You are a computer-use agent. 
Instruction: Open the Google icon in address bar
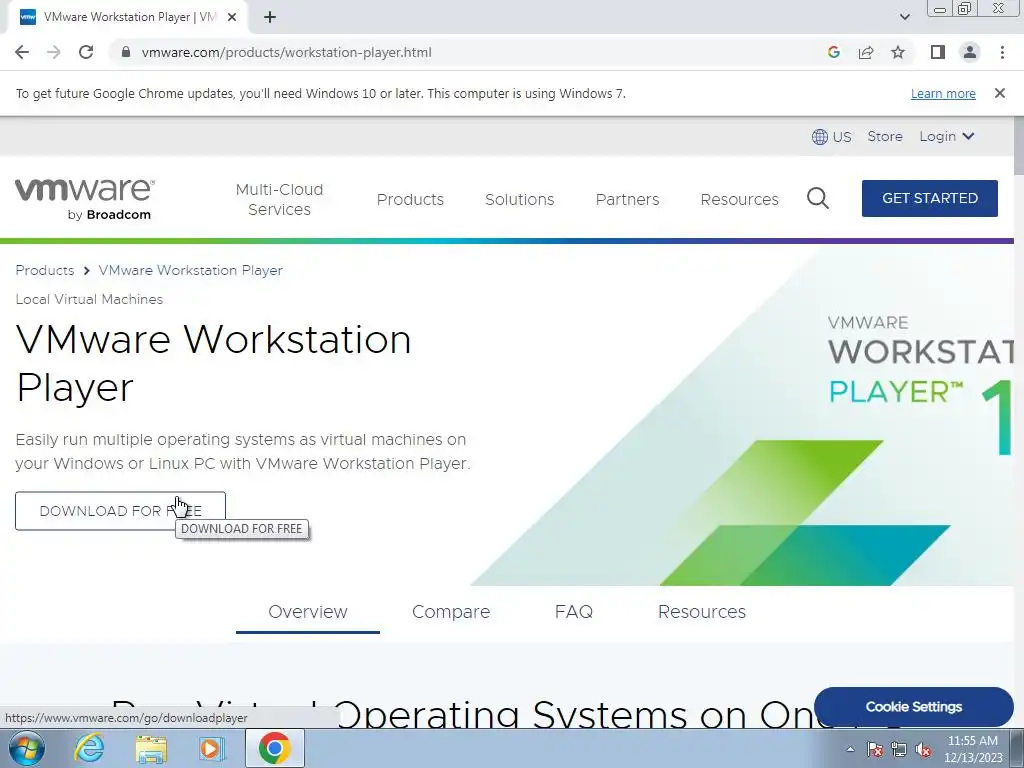pyautogui.click(x=833, y=52)
